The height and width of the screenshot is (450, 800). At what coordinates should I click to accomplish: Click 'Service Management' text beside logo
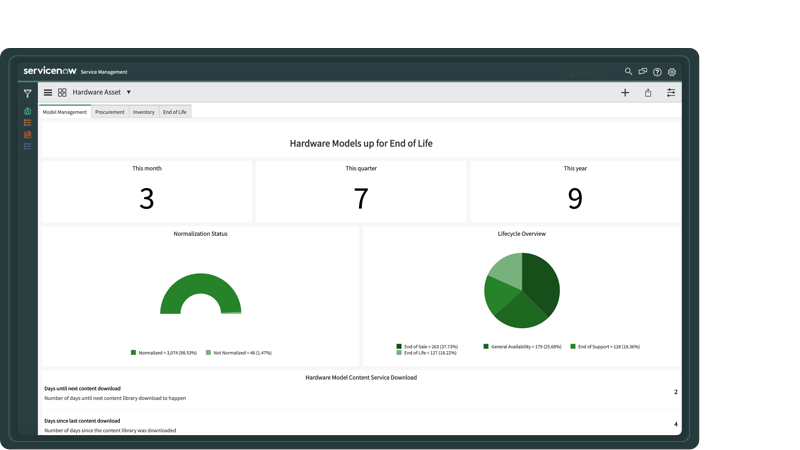(104, 72)
